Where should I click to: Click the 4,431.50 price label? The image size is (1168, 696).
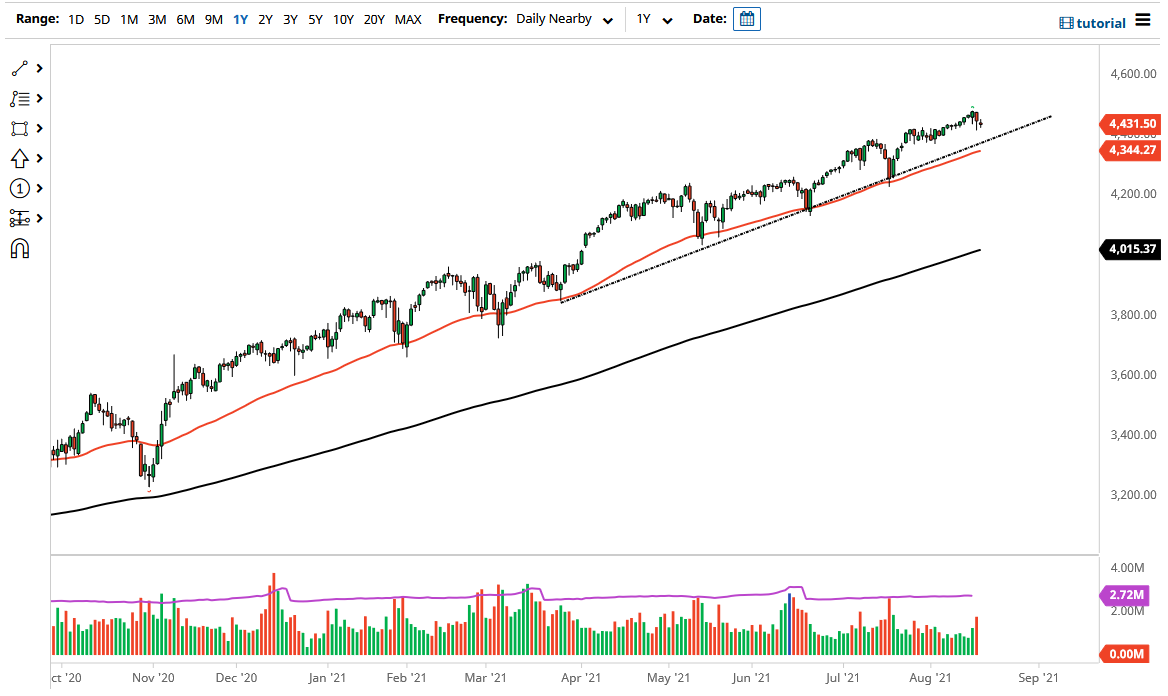(1131, 124)
